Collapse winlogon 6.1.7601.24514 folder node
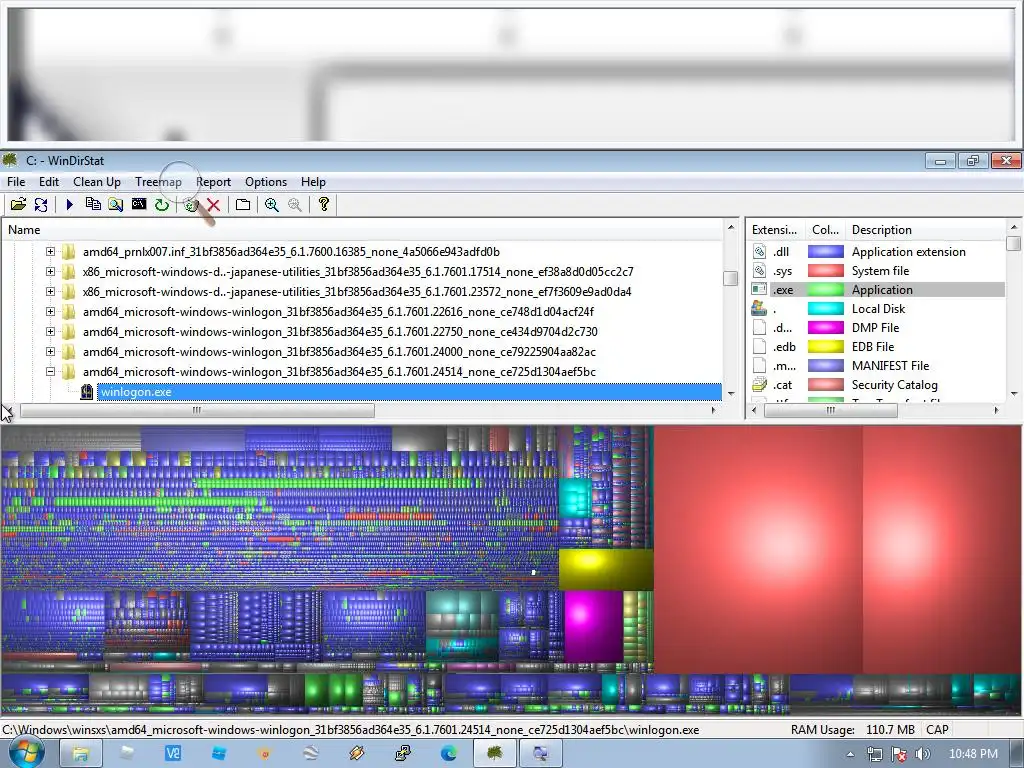Screen dimensions: 1024x768 coord(50,372)
